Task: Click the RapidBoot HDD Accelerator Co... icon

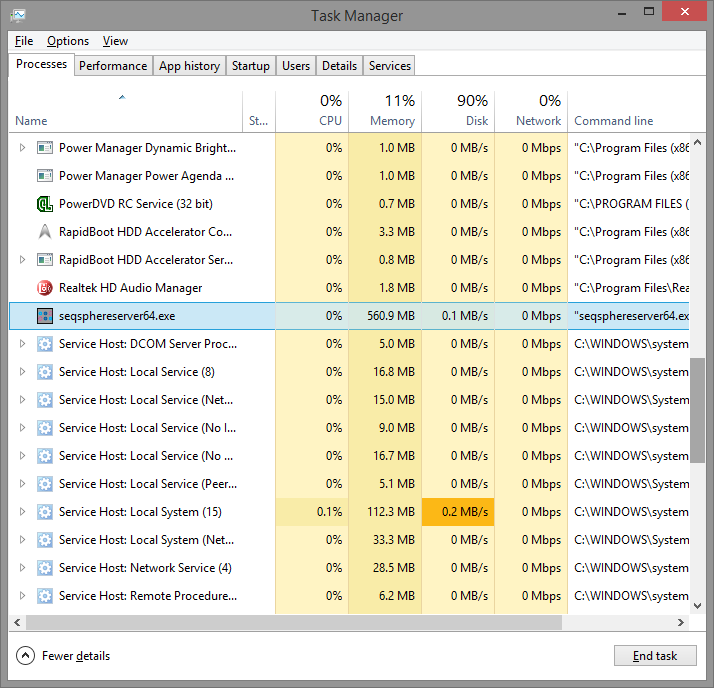Action: click(45, 232)
